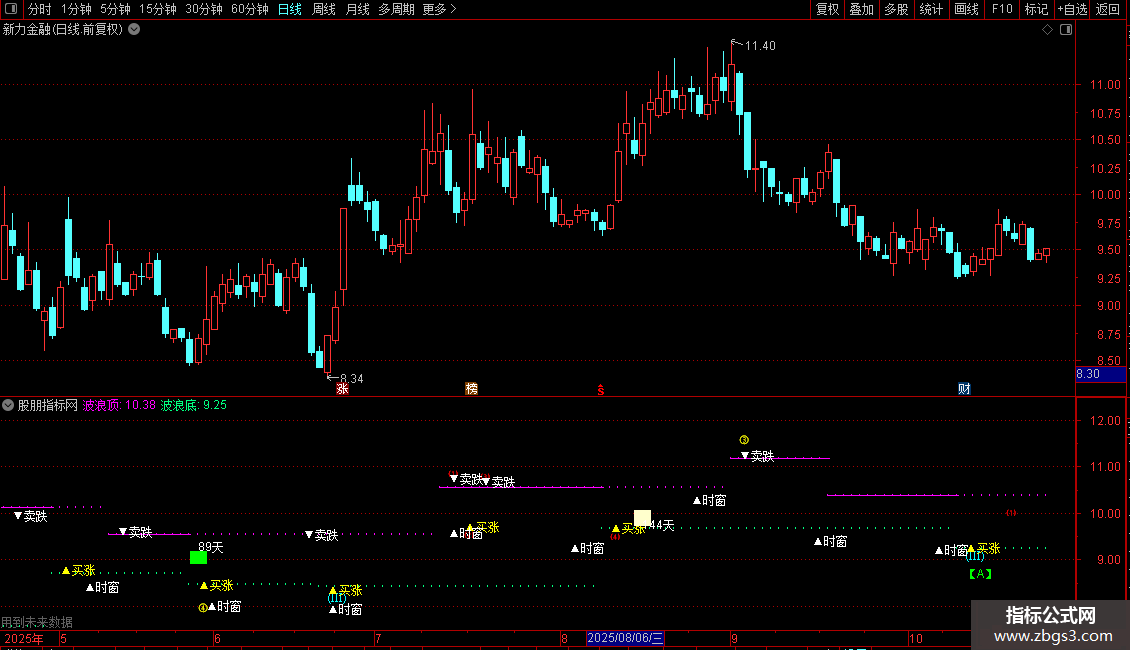The height and width of the screenshot is (650, 1130).
Task: Click the 涨 event marker below chart
Action: [342, 389]
